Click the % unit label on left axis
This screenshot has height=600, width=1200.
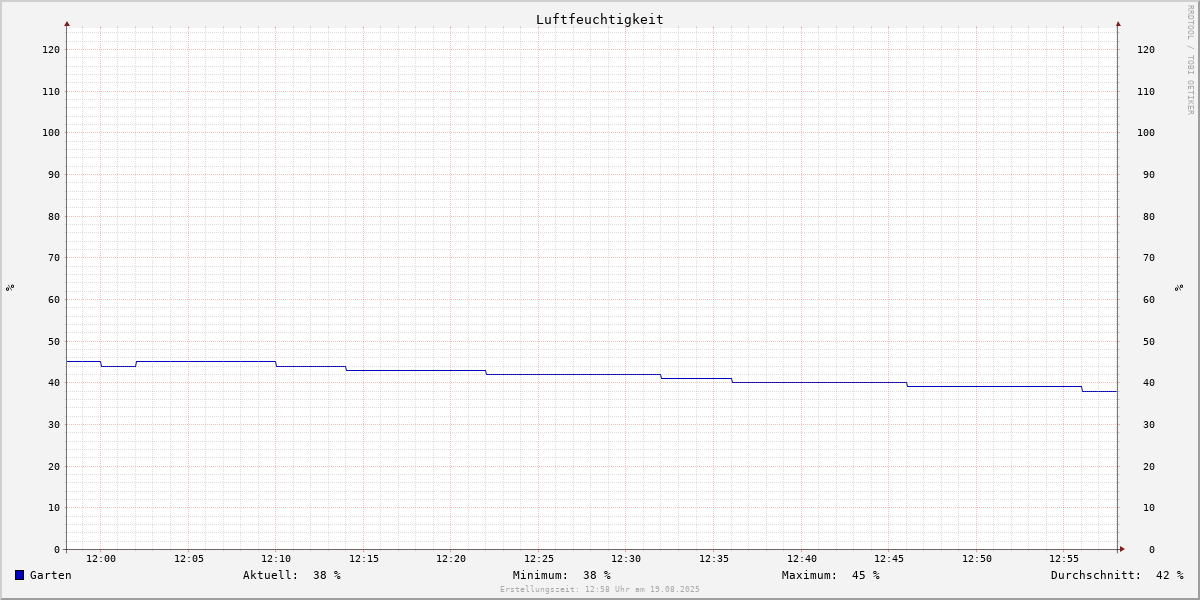tap(10, 287)
